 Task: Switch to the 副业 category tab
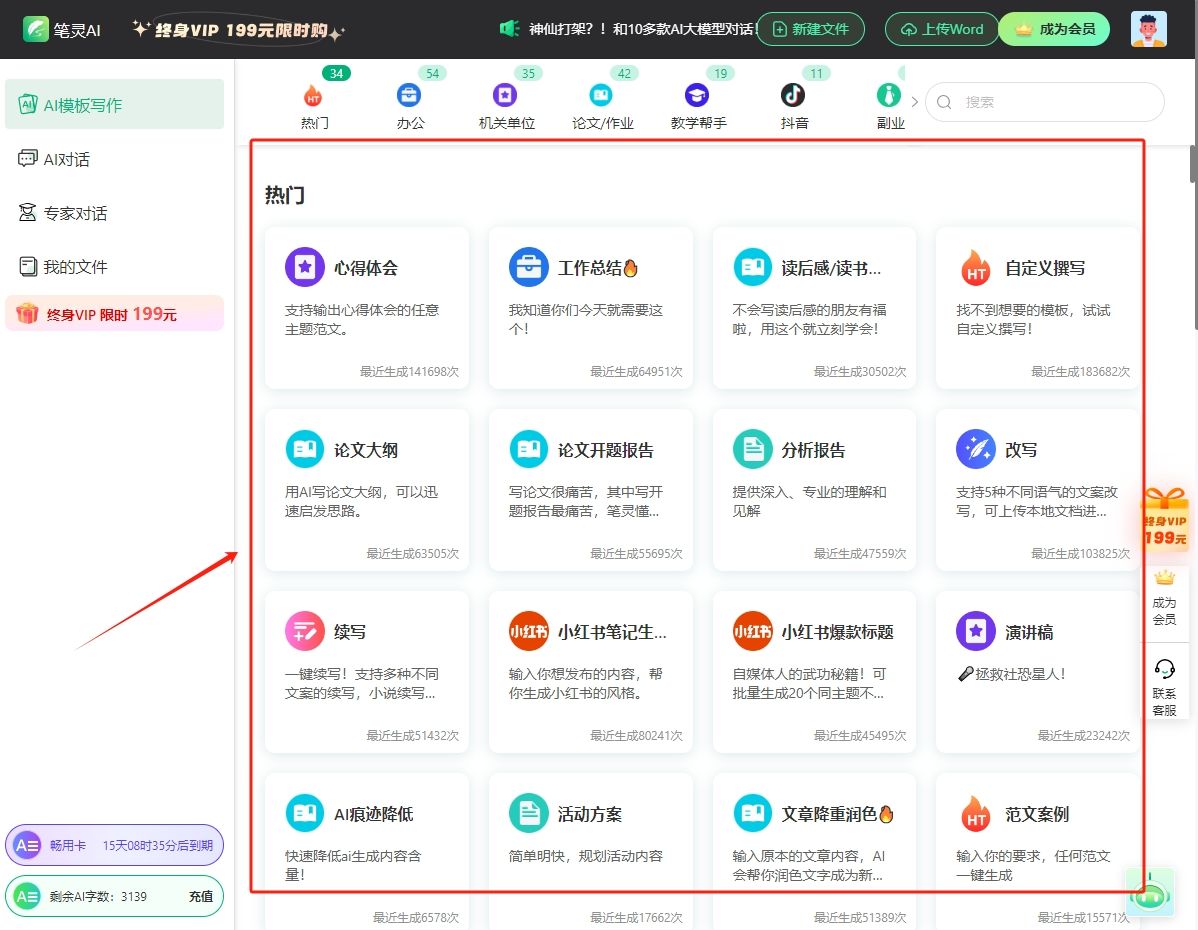click(890, 105)
